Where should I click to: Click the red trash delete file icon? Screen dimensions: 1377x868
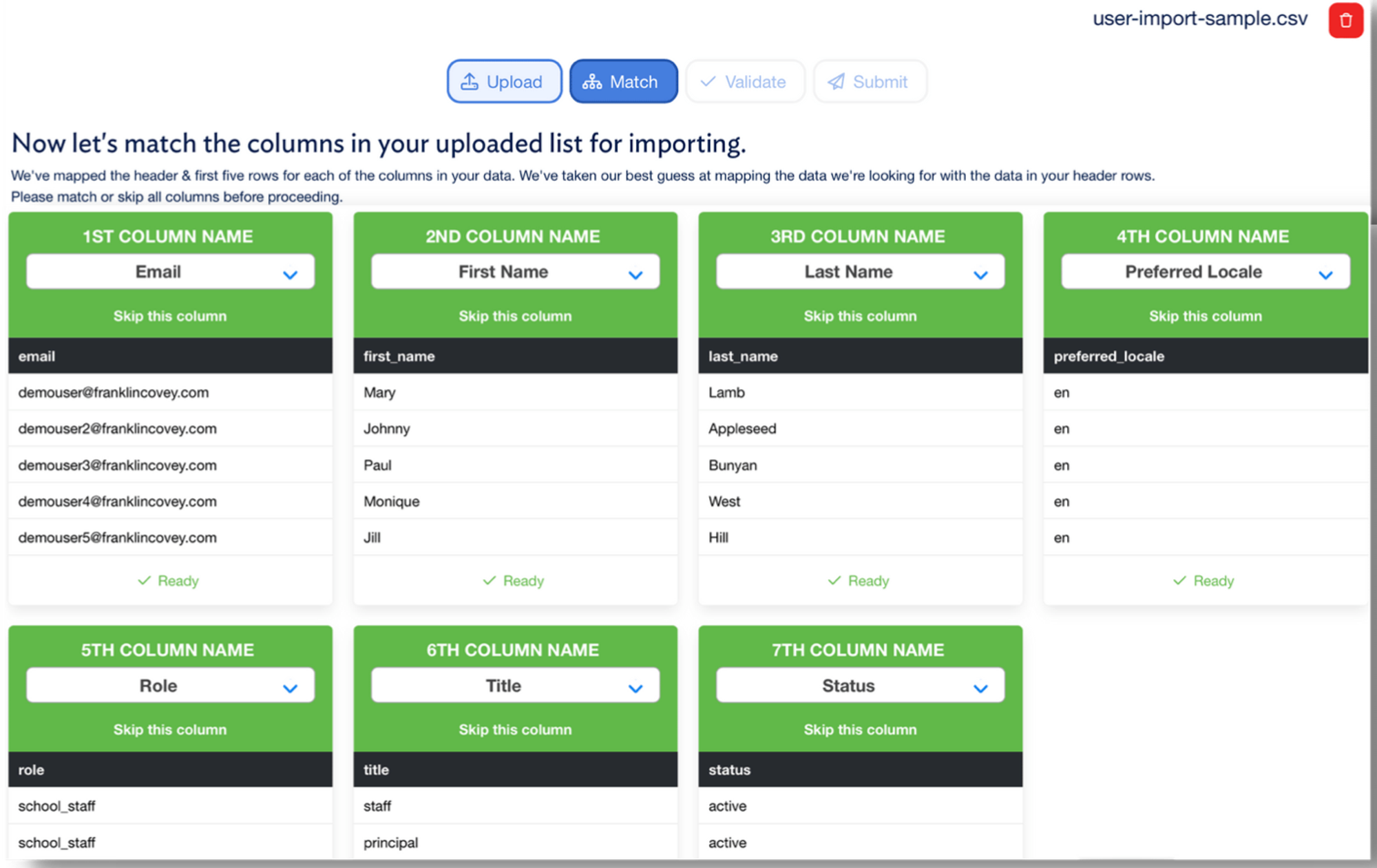click(x=1345, y=21)
